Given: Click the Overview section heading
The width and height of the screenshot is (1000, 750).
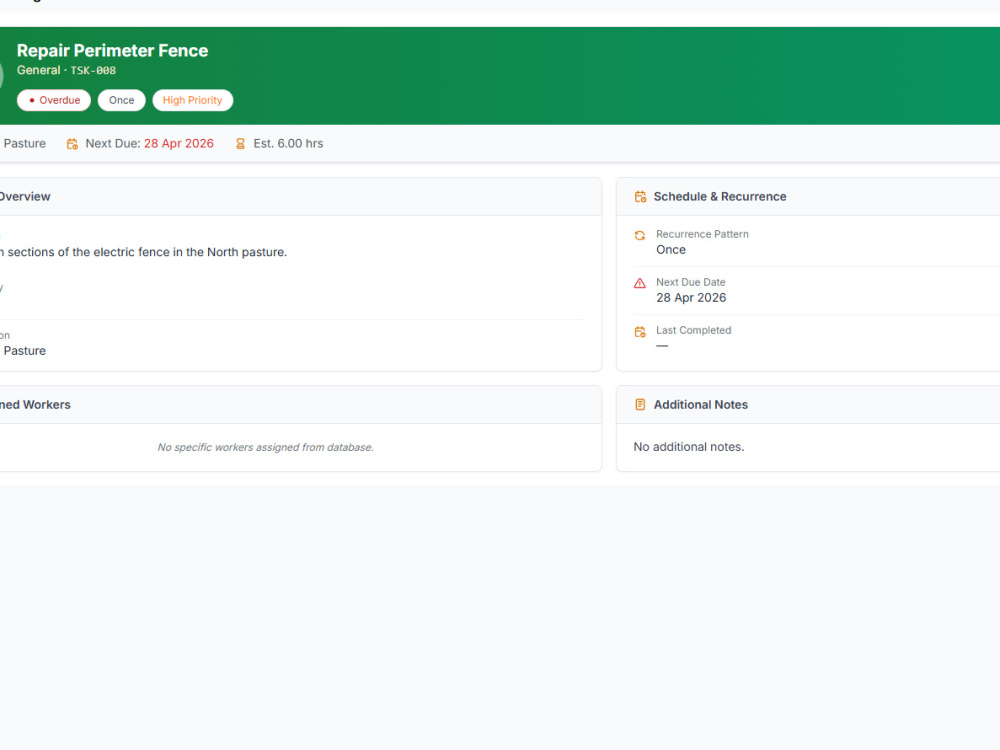Looking at the screenshot, I should click(25, 196).
